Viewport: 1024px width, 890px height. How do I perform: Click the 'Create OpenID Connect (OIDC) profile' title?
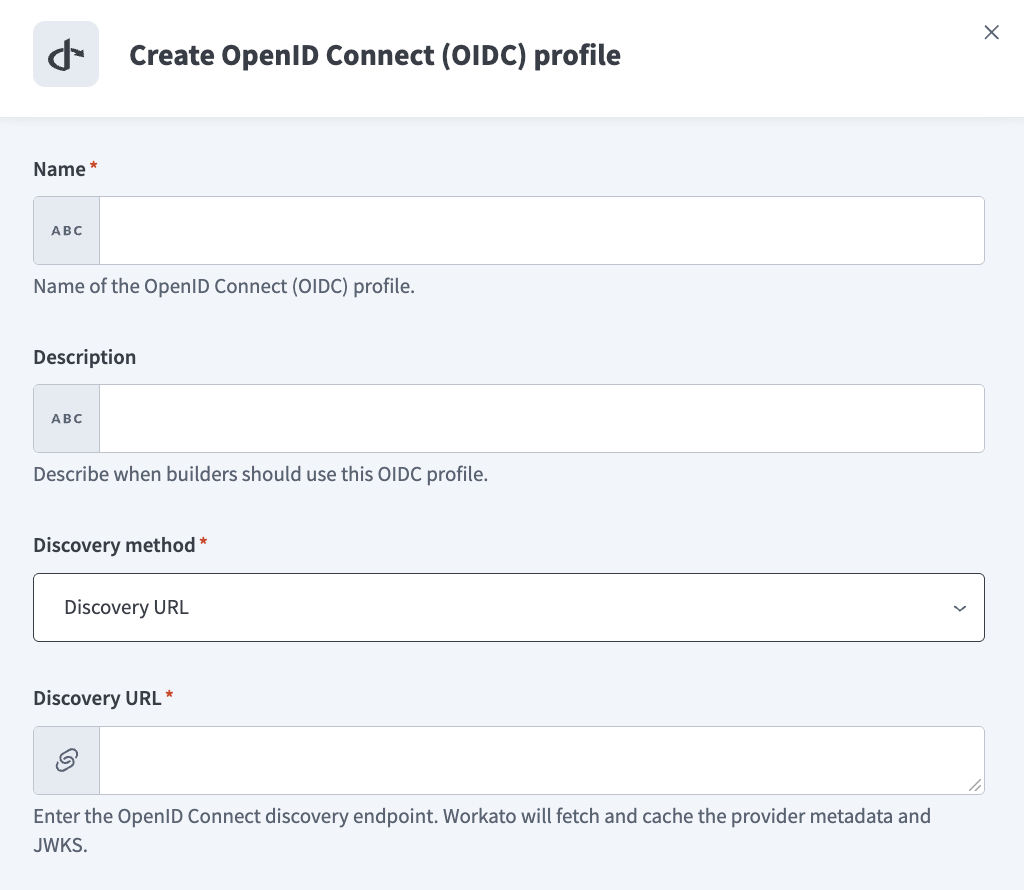point(375,55)
